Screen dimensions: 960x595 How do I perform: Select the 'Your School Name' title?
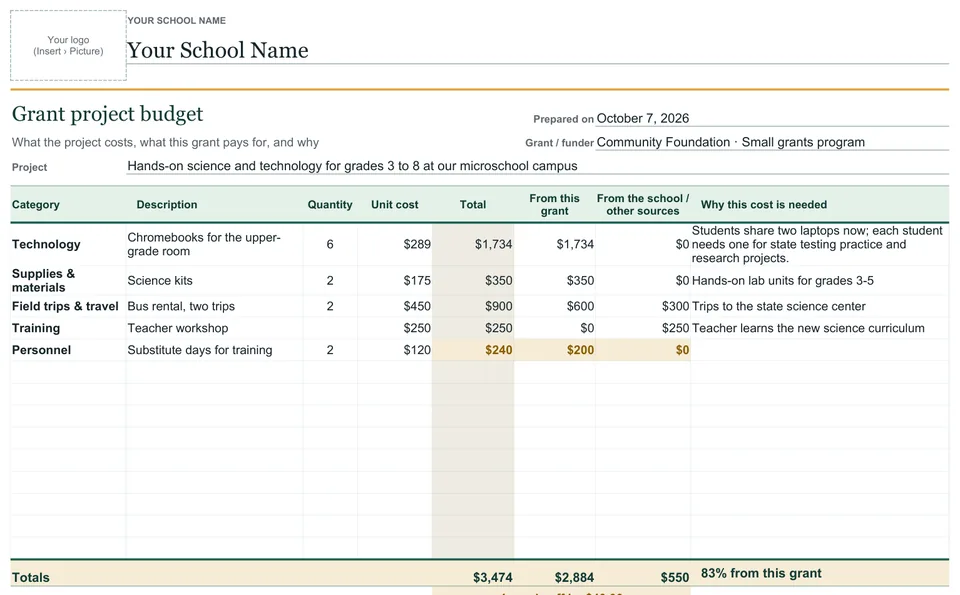point(218,50)
